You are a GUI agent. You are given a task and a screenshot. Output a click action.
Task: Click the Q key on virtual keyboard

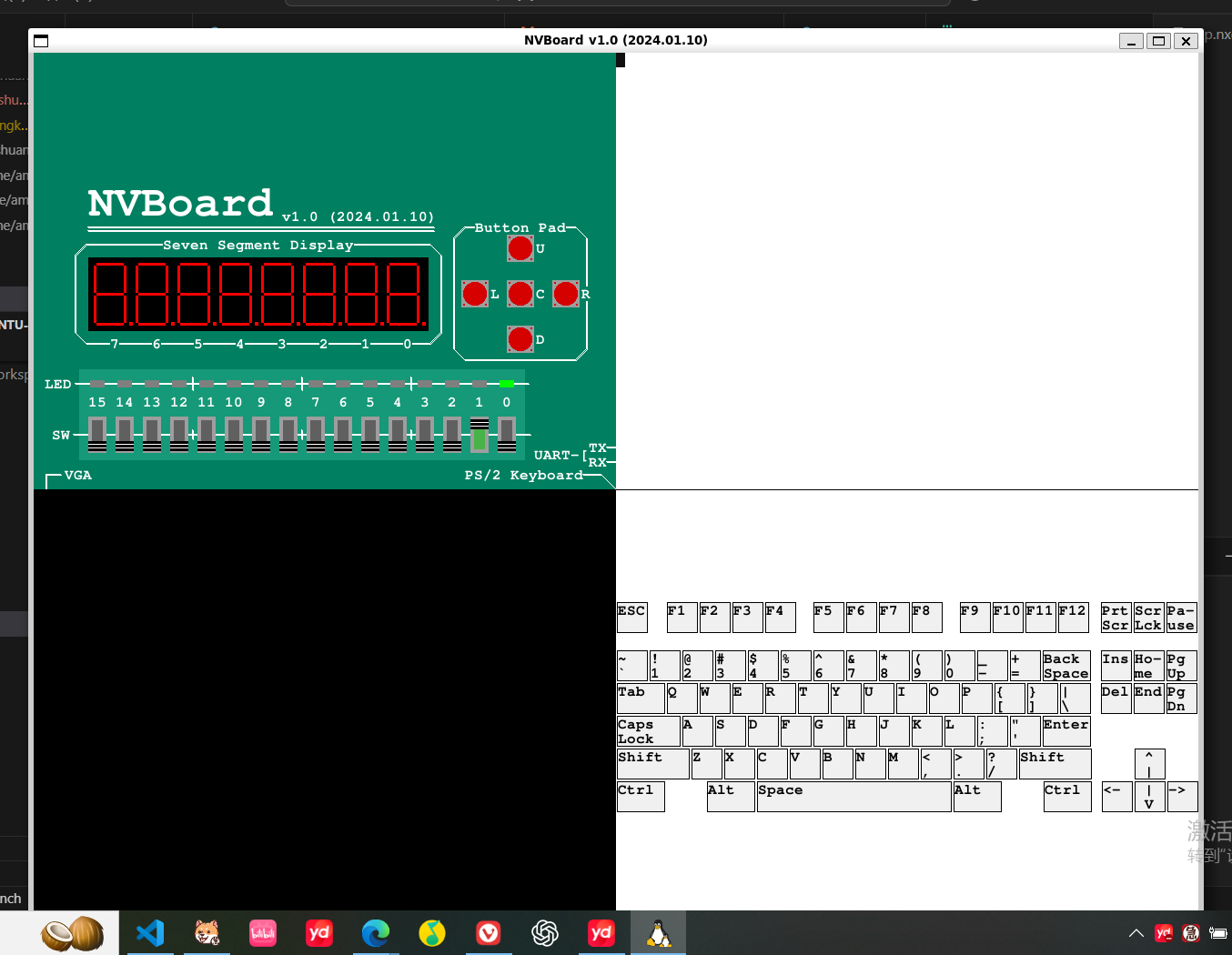coord(682,699)
